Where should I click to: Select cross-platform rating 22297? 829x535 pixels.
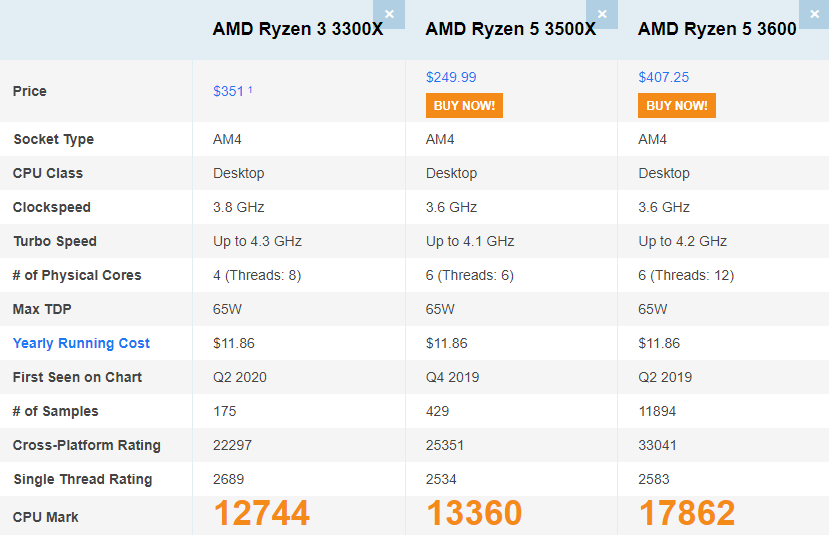tap(232, 445)
